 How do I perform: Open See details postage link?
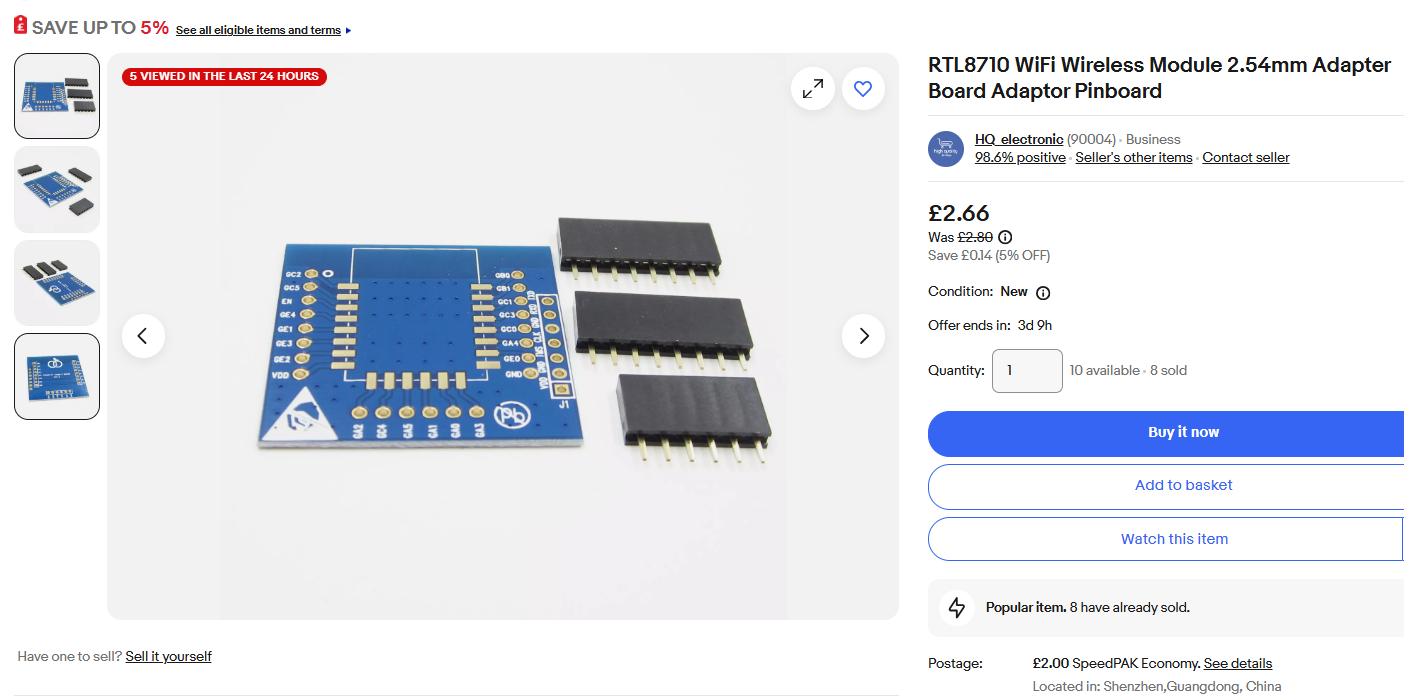point(1238,664)
